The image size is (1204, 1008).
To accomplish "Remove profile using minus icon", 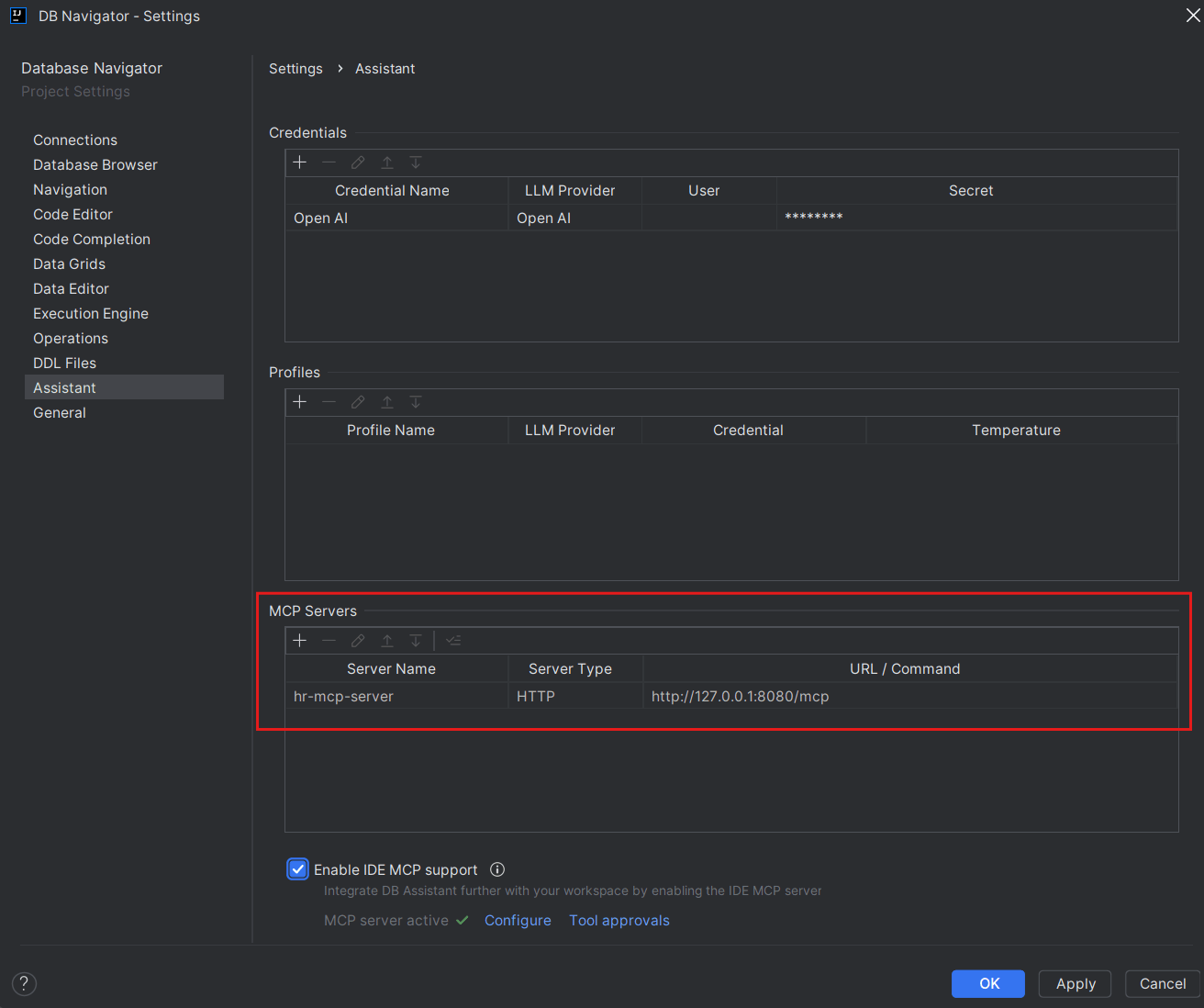I will [329, 402].
